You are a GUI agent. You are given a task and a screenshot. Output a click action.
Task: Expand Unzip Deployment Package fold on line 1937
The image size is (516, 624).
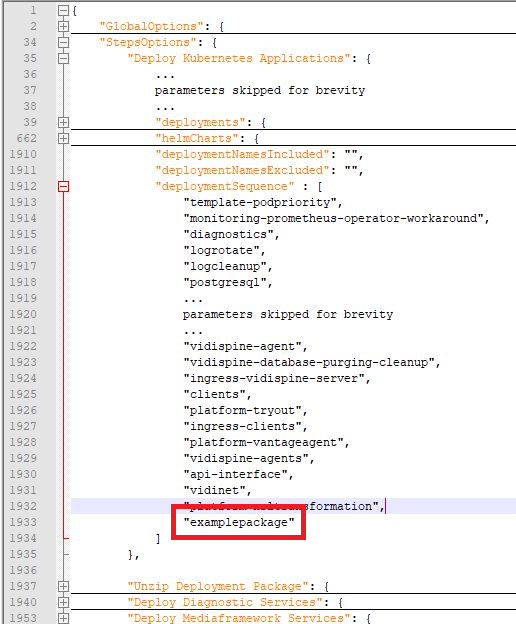pos(63,586)
